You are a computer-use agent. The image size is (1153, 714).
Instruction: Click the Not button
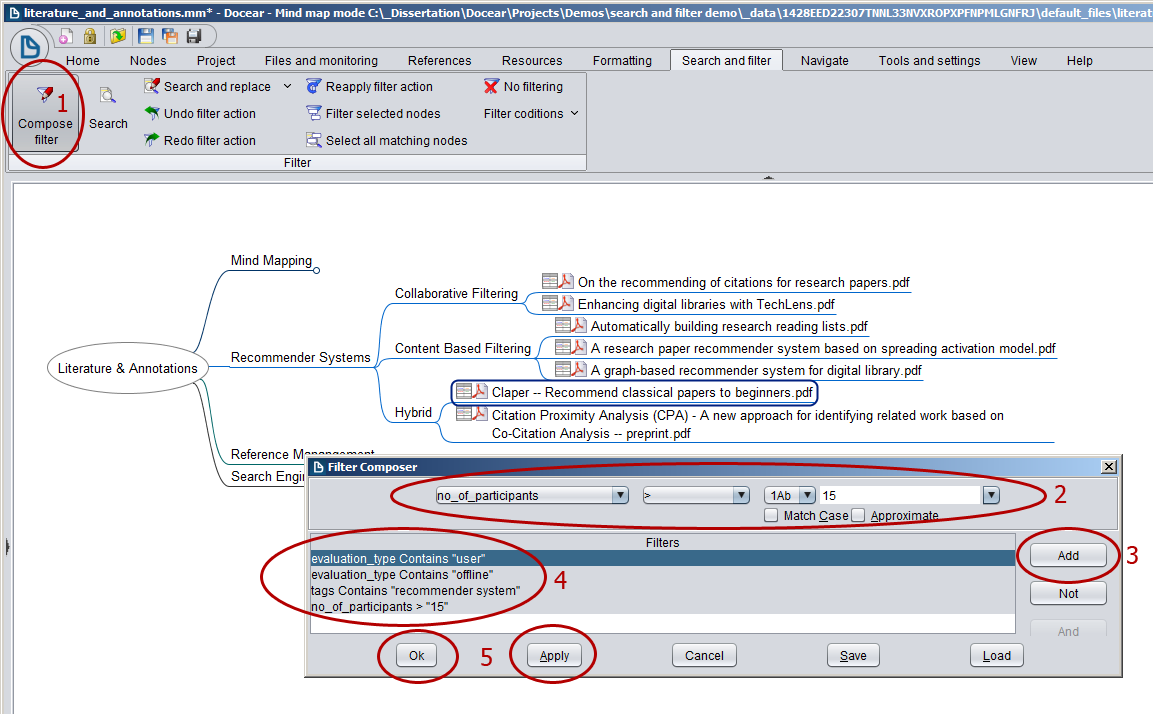click(x=1068, y=593)
